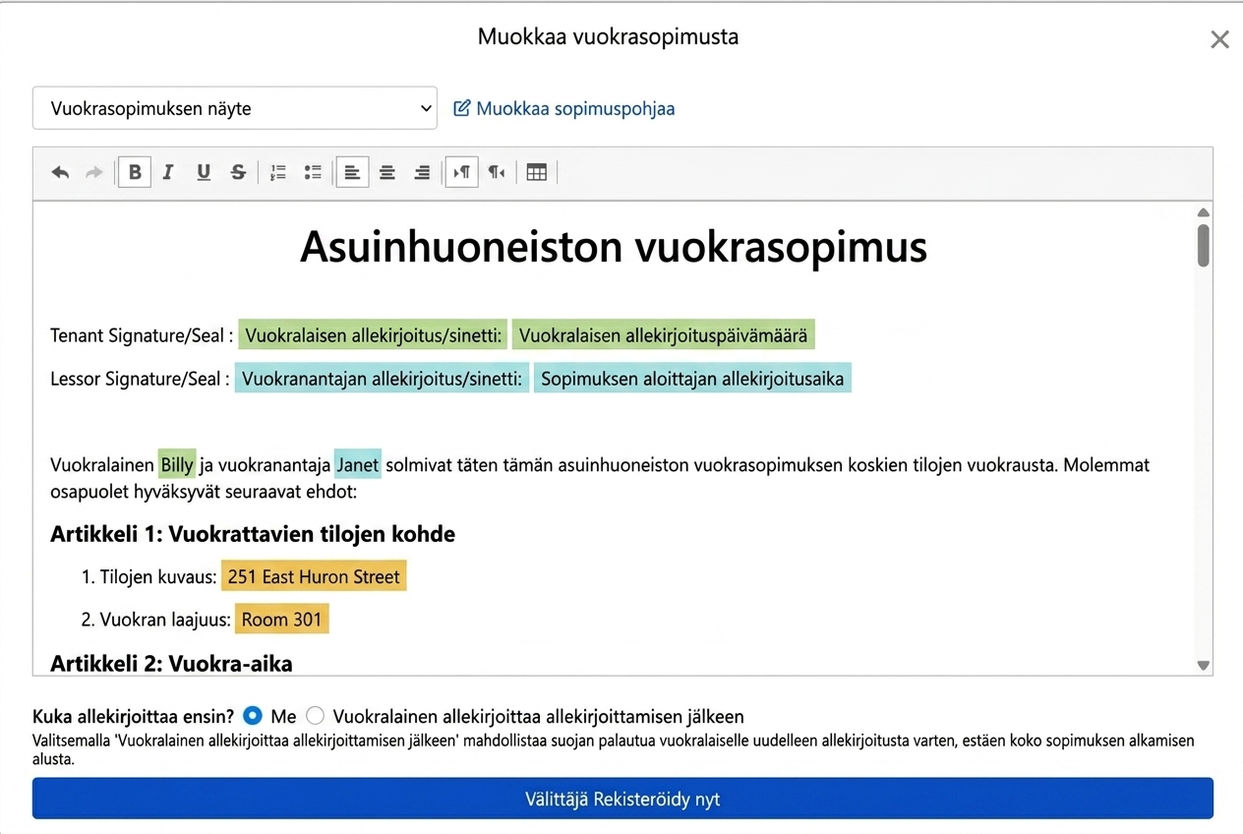Screen dimensions: 1243x834
Task: Click the Vuokralaisen allekirjoituspäivämäärä placeholder
Action: [x=664, y=335]
